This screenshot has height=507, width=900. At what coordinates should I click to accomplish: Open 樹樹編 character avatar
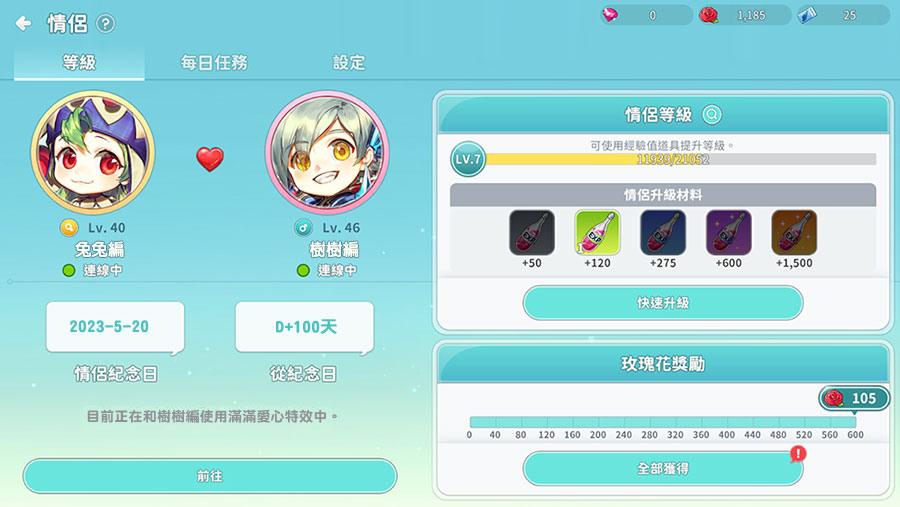tap(327, 153)
